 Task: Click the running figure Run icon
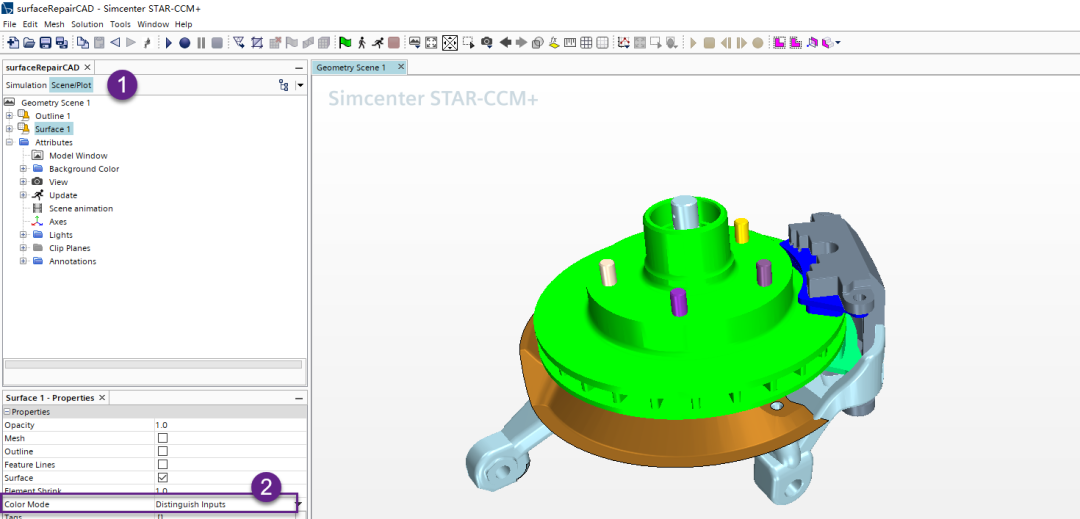(x=377, y=43)
